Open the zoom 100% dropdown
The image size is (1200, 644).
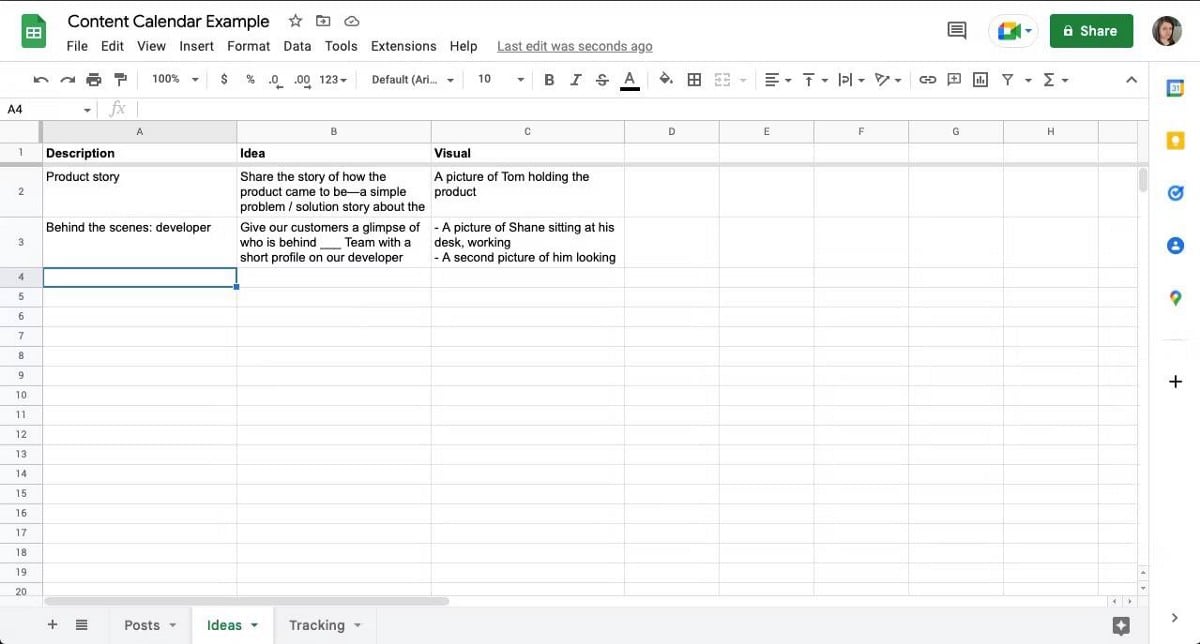[175, 80]
